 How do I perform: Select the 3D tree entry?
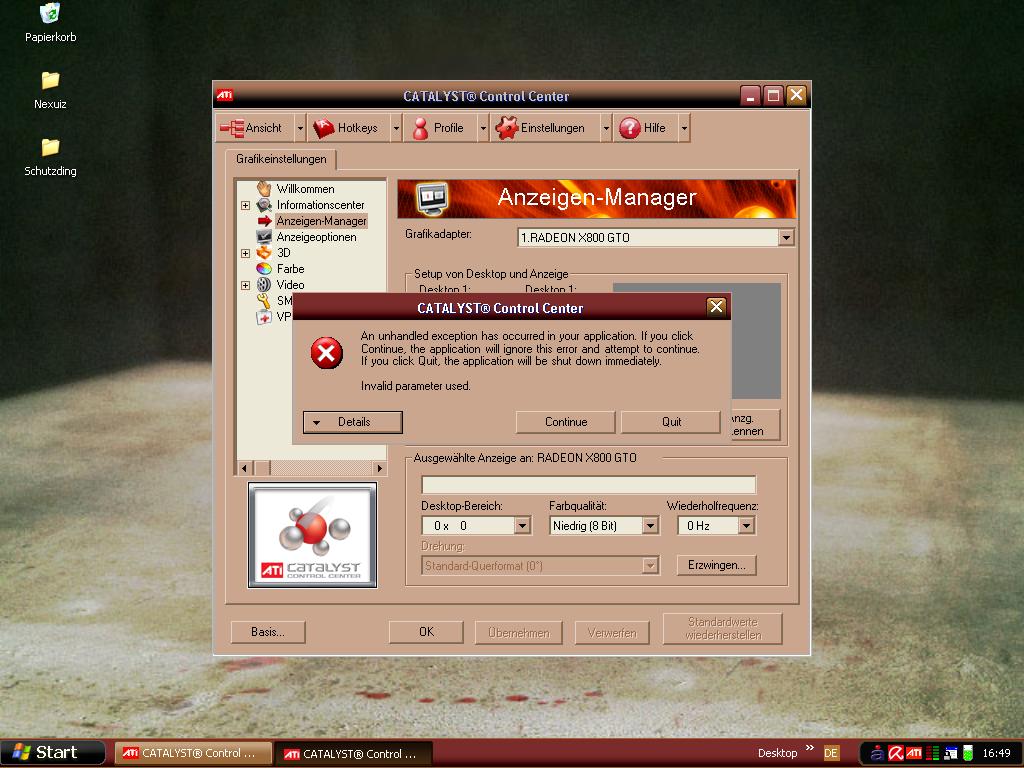pyautogui.click(x=283, y=253)
